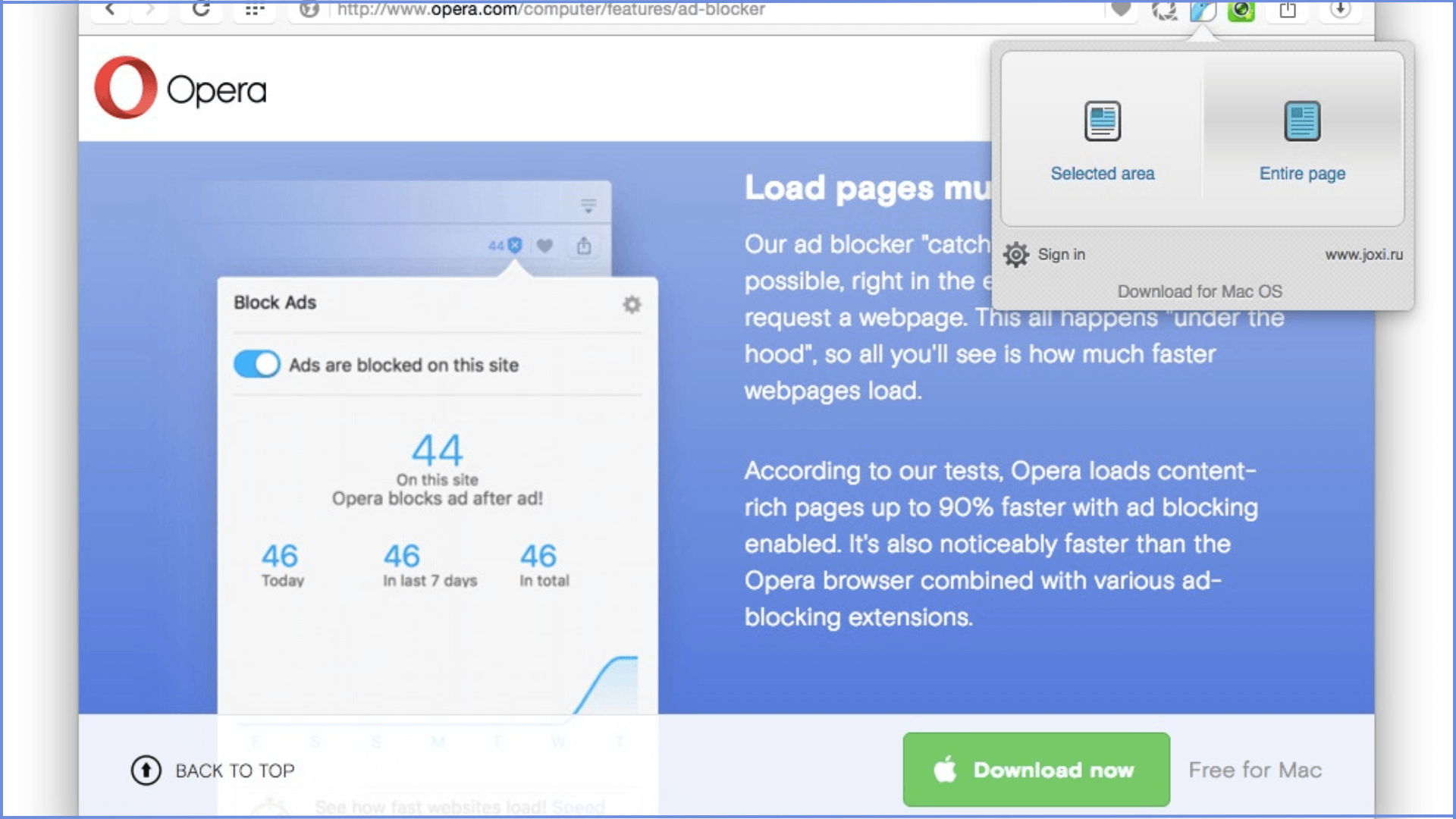Choose Selected area screenshot option
The image size is (1456, 819).
pos(1102,140)
